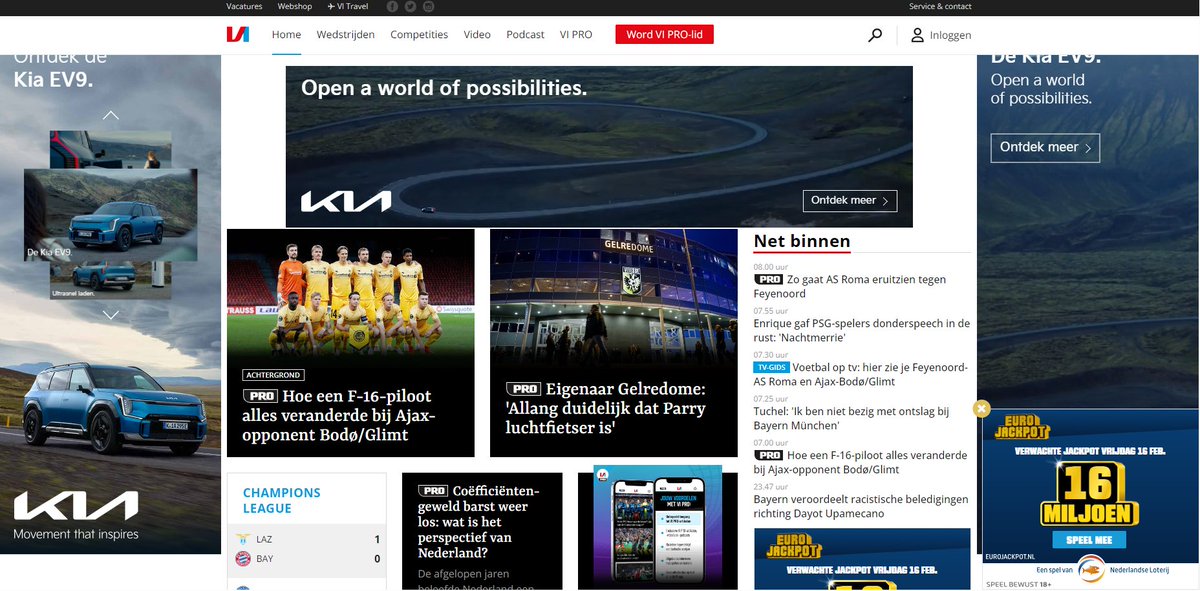Open the Coëfficiëntengeweld article card
1200x591 pixels.
[482, 531]
